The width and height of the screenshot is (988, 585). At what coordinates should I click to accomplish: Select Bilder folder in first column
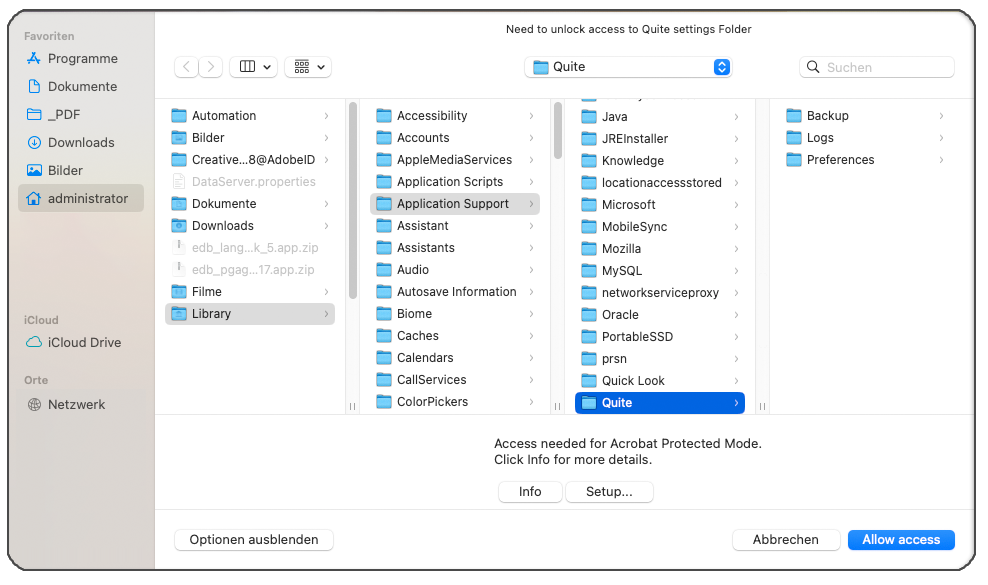pyautogui.click(x=250, y=137)
